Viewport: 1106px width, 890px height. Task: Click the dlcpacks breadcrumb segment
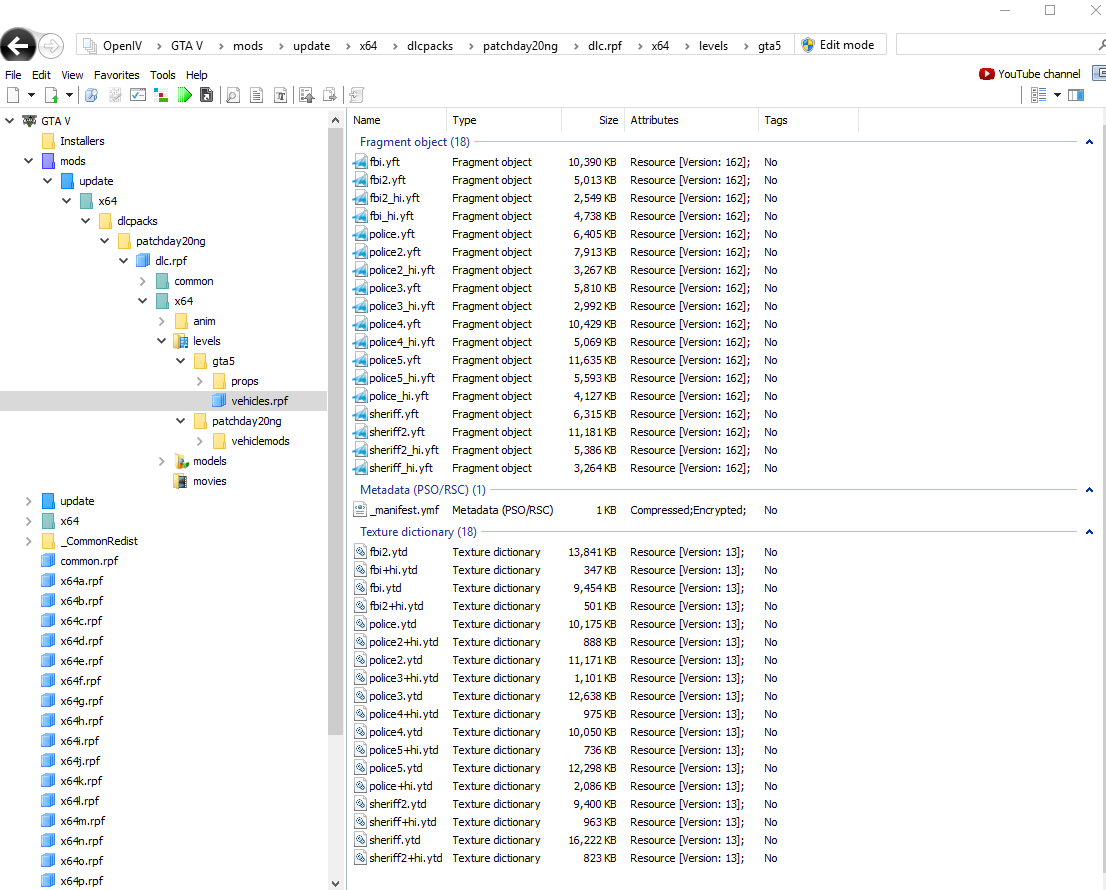tap(430, 46)
